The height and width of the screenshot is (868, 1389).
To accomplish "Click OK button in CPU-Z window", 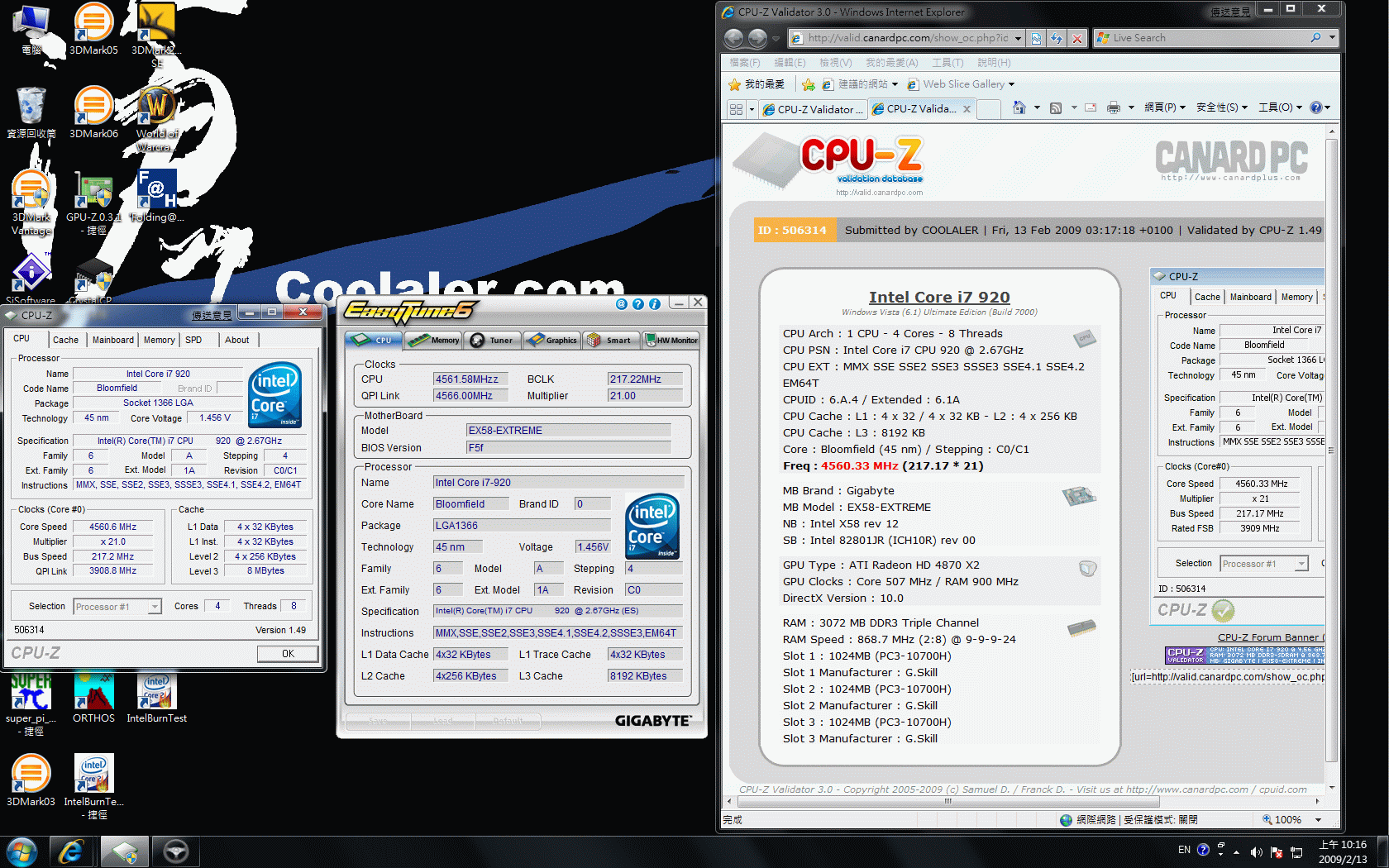I will 288,654.
